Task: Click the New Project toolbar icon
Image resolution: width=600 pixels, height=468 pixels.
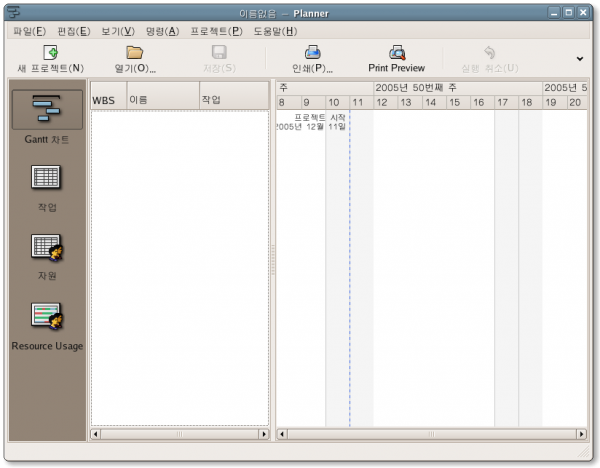Action: [51, 52]
